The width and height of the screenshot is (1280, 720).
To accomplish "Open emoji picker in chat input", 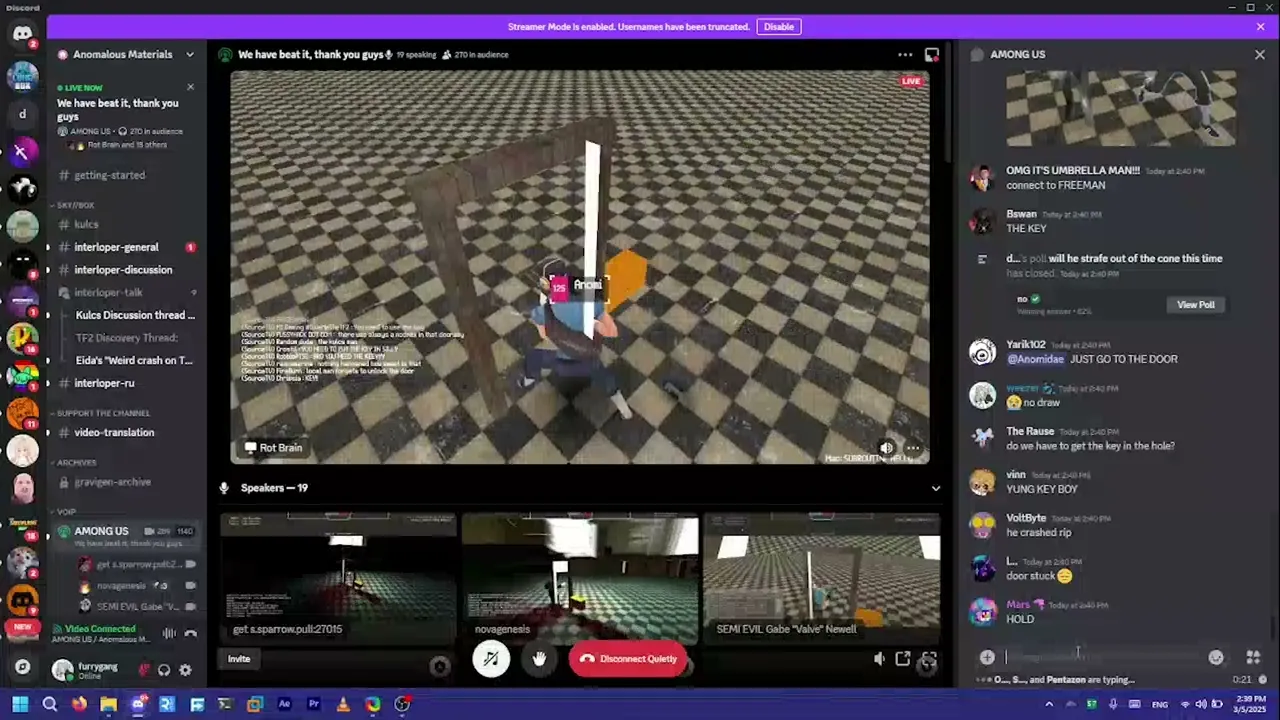I will 1215,657.
